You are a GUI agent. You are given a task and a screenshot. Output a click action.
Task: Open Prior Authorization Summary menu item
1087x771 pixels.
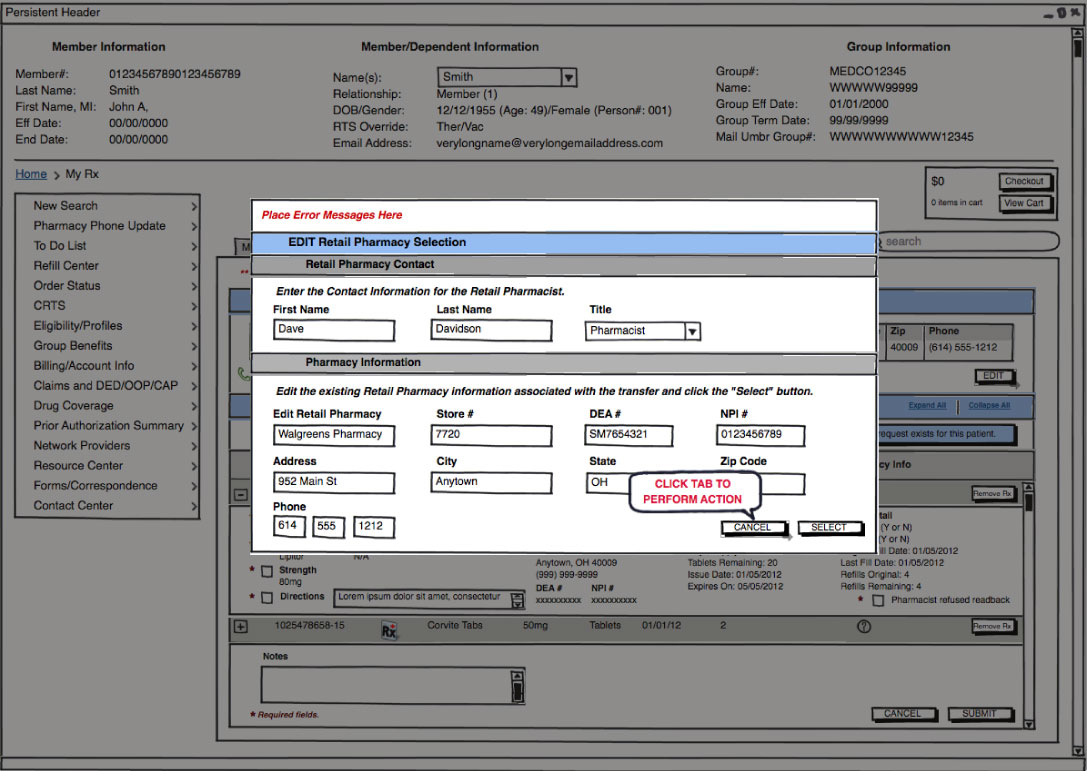click(x=107, y=426)
